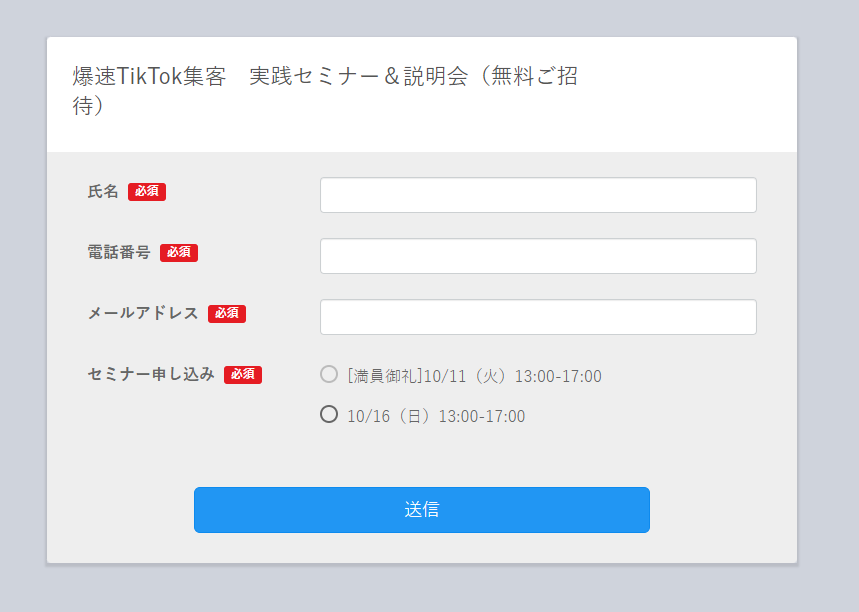Click the 氏名 name input field

[x=538, y=195]
